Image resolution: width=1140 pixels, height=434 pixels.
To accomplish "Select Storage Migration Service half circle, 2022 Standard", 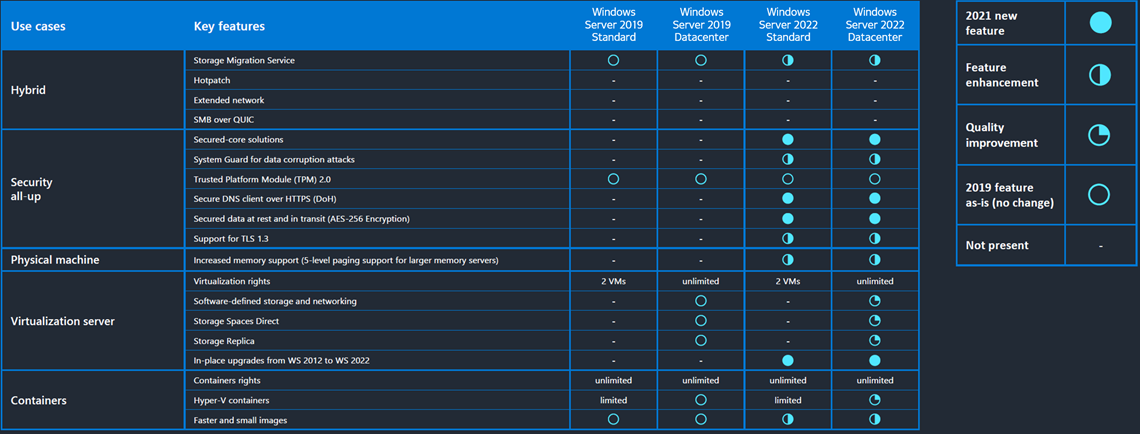I will click(x=787, y=60).
